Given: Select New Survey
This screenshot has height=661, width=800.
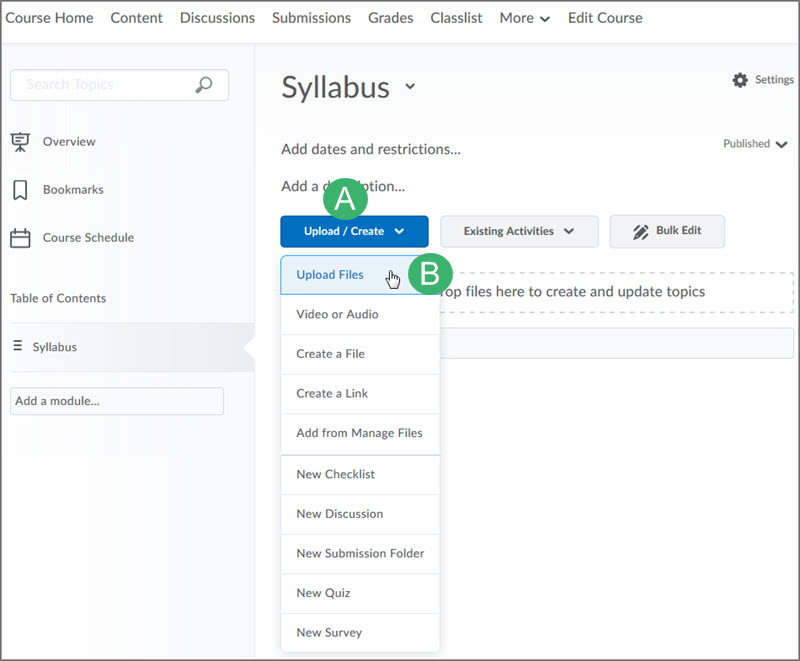Looking at the screenshot, I should (x=360, y=633).
